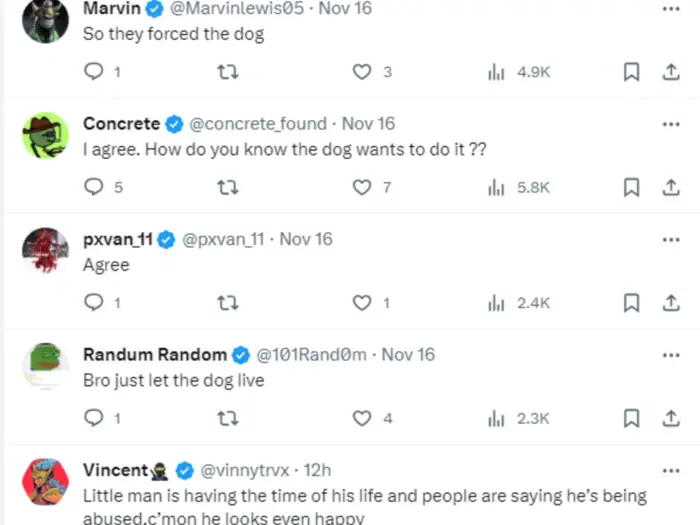Like Randum Random's 'let the dog live' tweet

pos(362,418)
